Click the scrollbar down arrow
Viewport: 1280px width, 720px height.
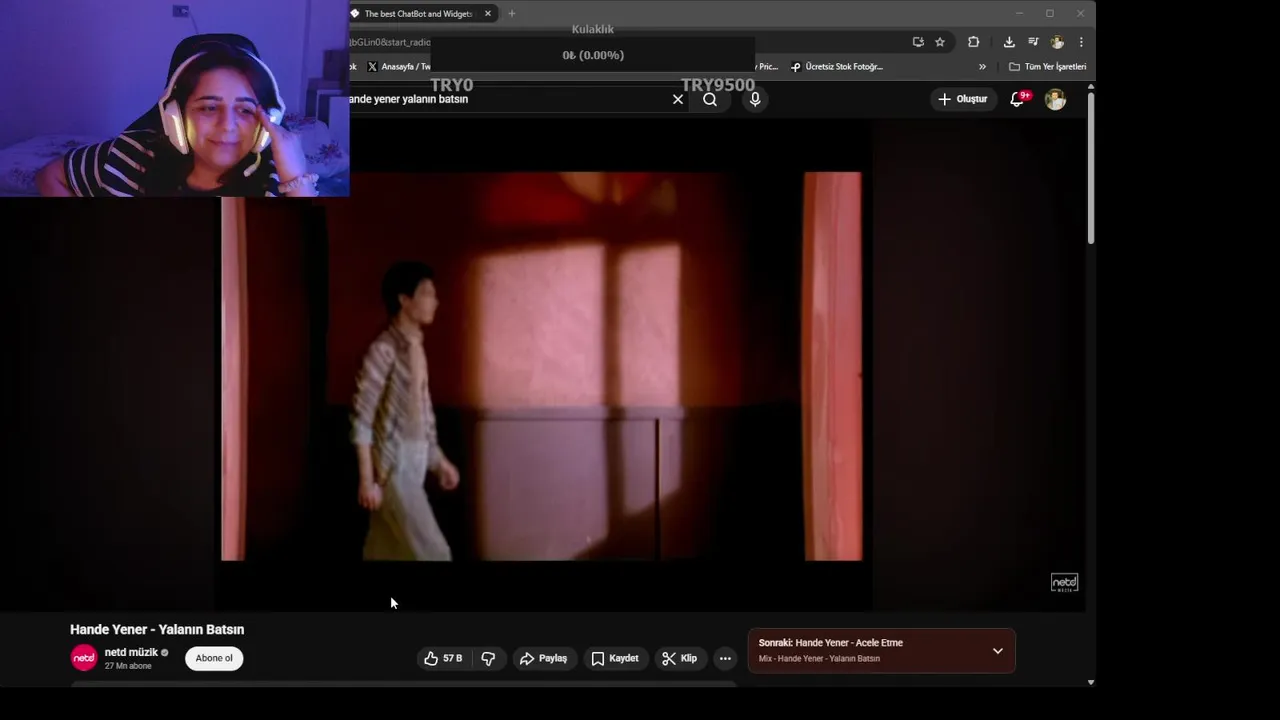[1091, 682]
